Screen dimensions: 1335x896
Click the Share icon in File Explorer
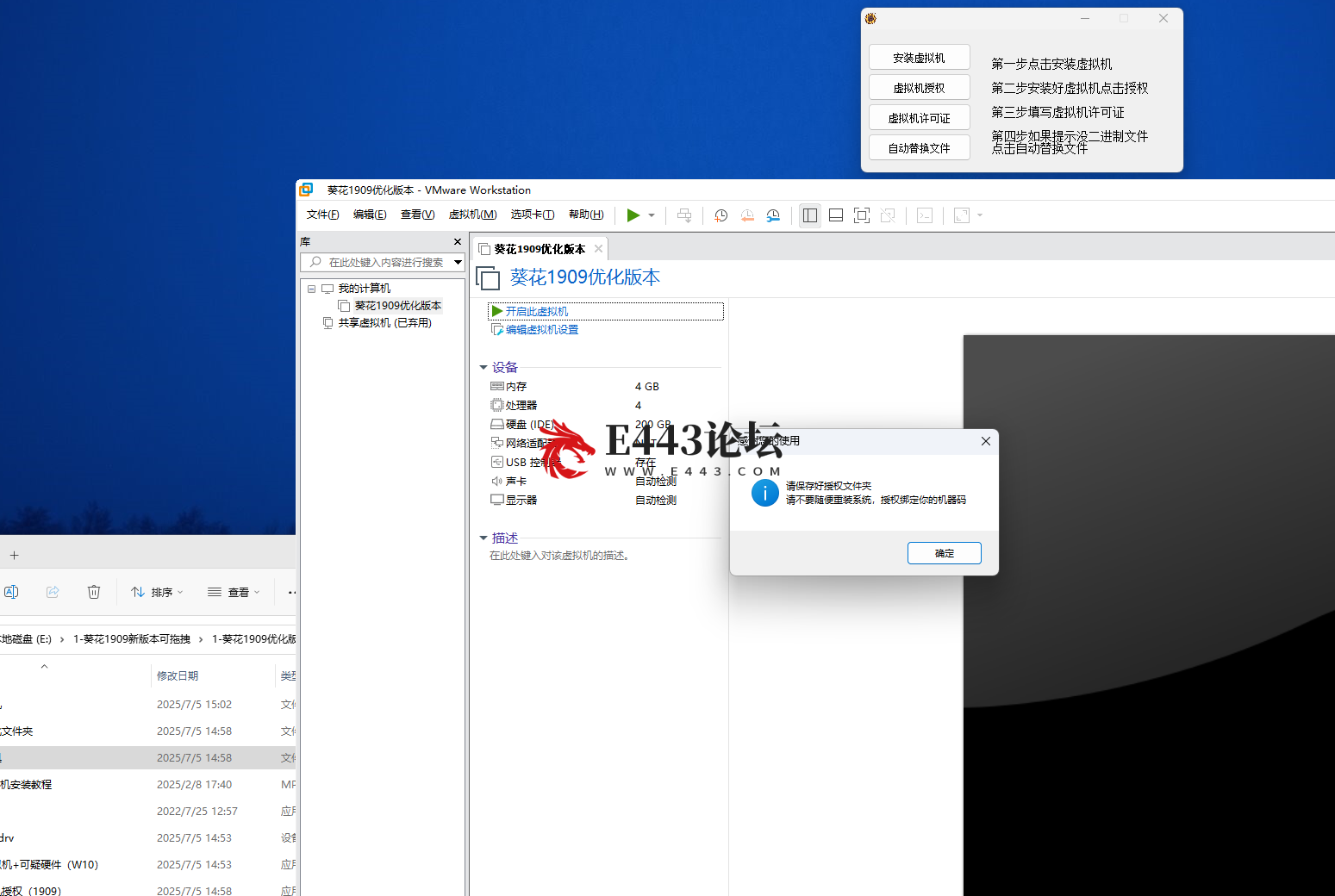[53, 592]
